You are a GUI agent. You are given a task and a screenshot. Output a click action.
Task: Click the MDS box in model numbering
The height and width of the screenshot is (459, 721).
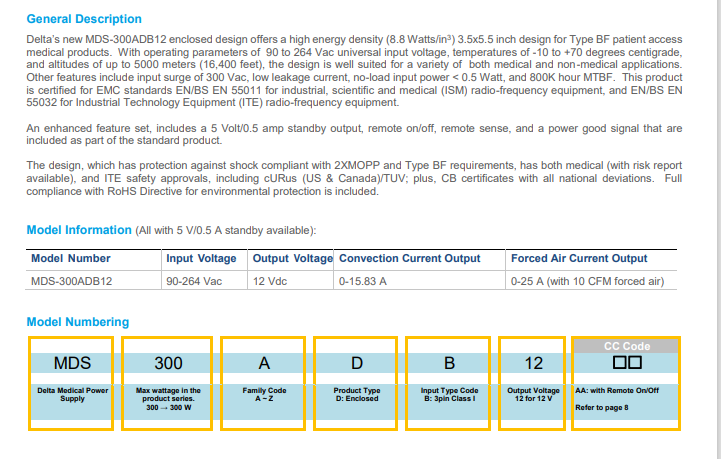pyautogui.click(x=72, y=362)
